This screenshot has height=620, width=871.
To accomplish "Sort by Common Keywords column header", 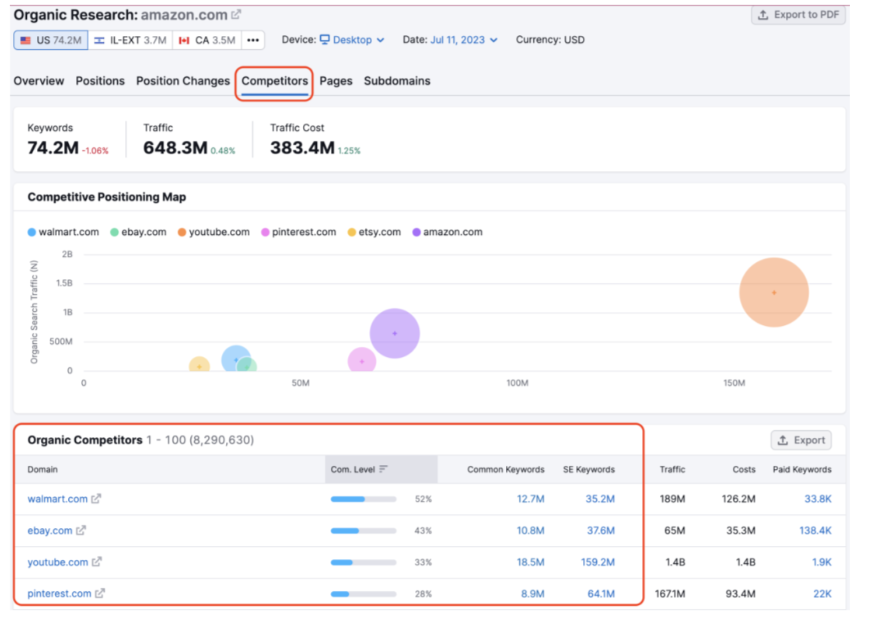I will [505, 469].
